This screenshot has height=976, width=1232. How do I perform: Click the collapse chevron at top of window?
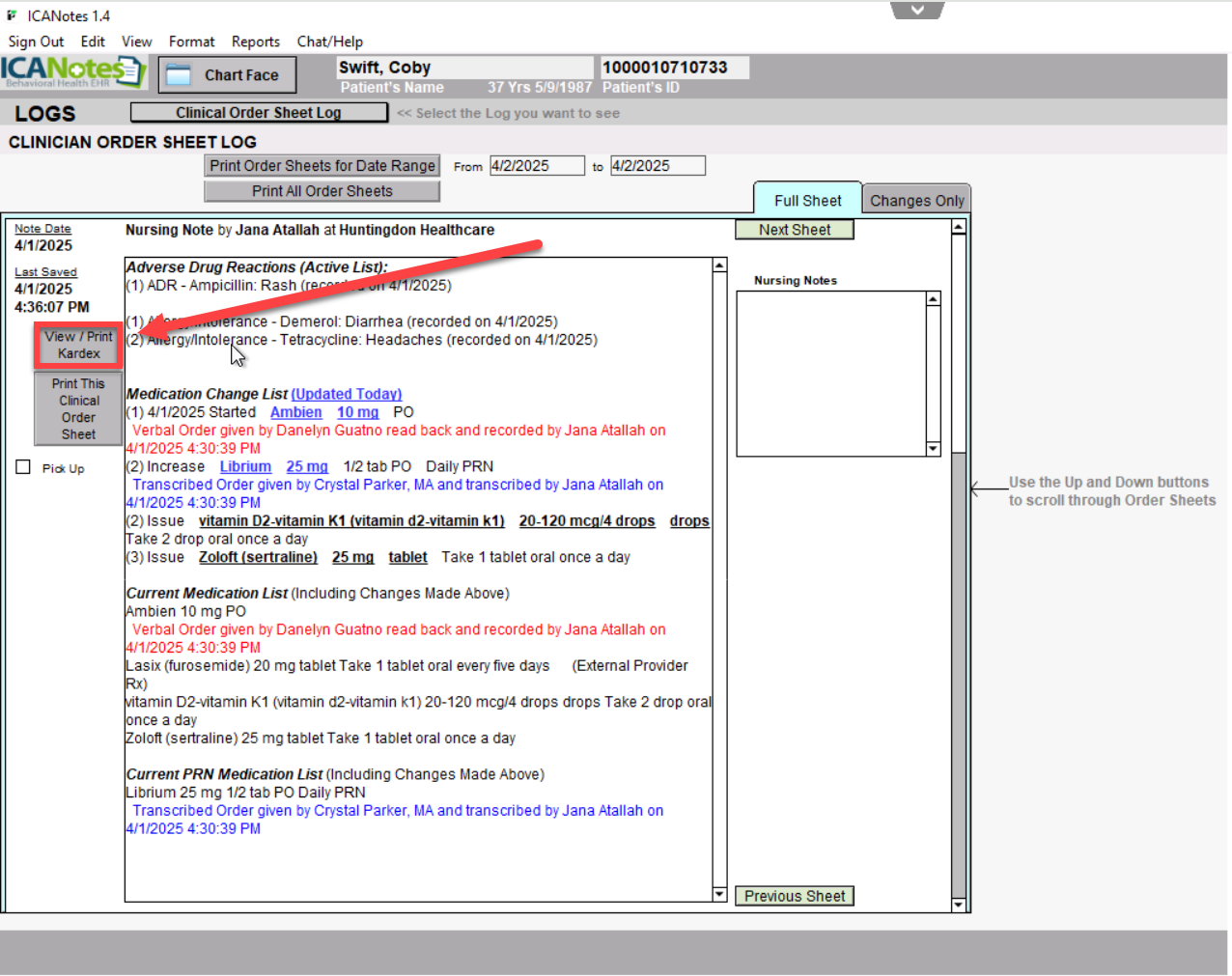click(x=917, y=11)
